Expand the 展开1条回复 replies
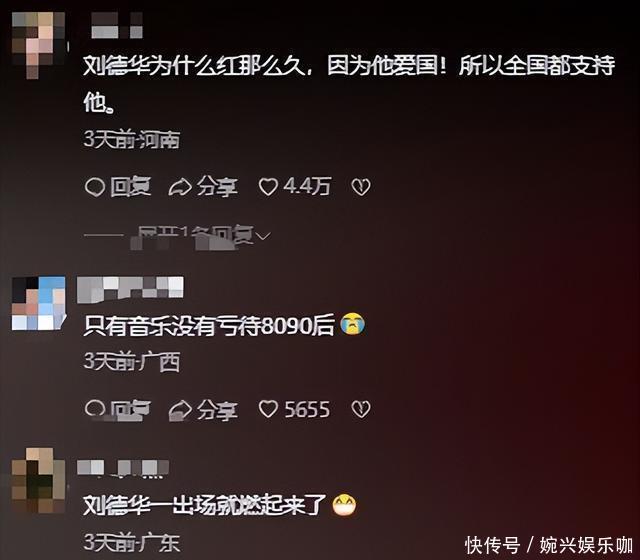 point(195,236)
